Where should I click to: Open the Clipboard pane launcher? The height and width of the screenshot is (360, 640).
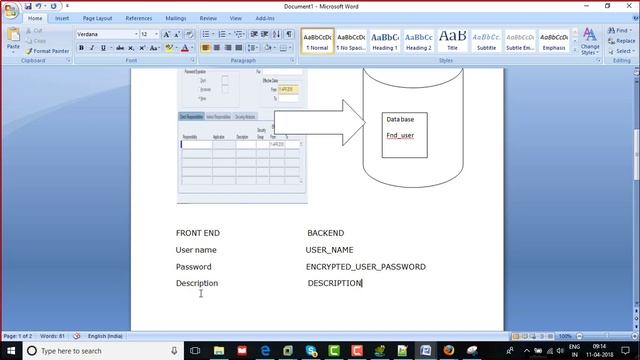(x=68, y=60)
